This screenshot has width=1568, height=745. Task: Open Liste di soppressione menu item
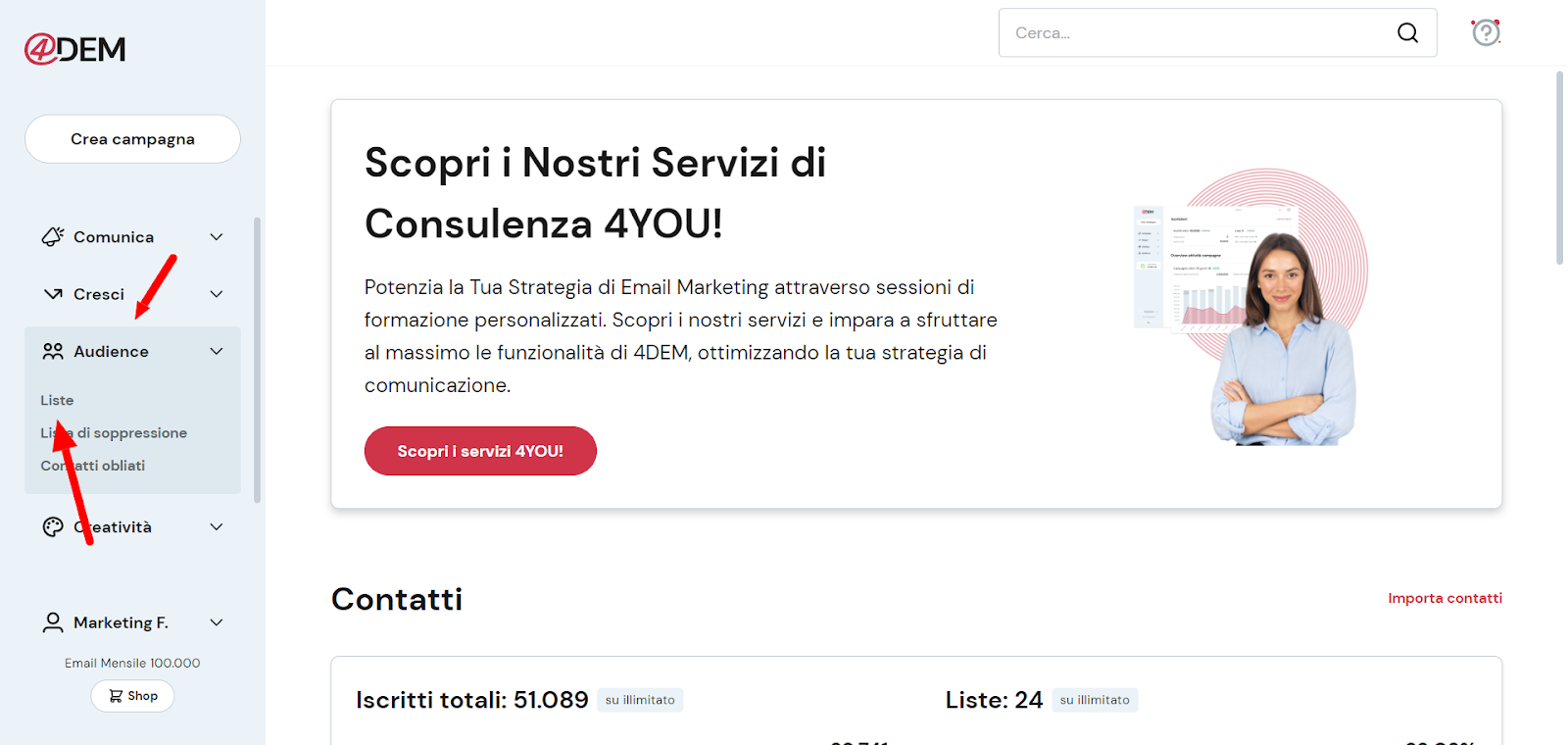tap(114, 433)
